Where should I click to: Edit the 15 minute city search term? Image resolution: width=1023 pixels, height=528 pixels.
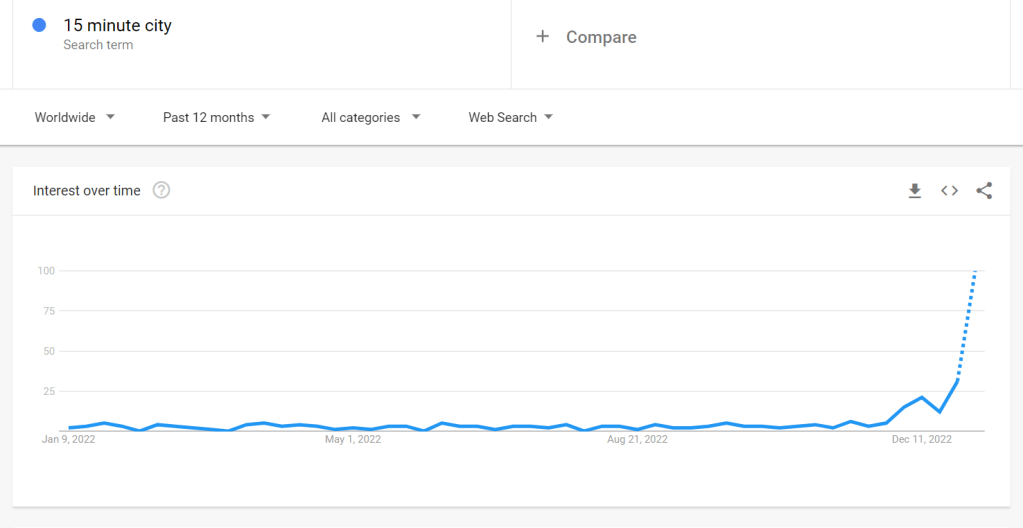(118, 26)
